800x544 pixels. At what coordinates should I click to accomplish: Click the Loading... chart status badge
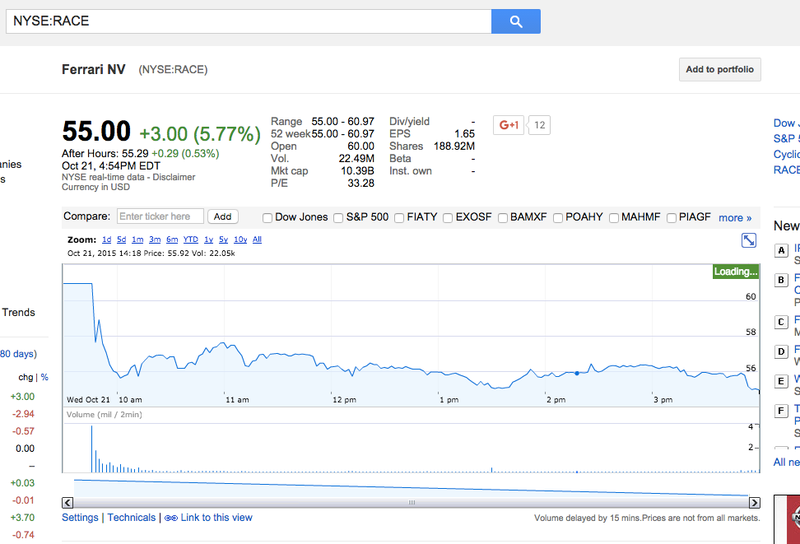[736, 271]
